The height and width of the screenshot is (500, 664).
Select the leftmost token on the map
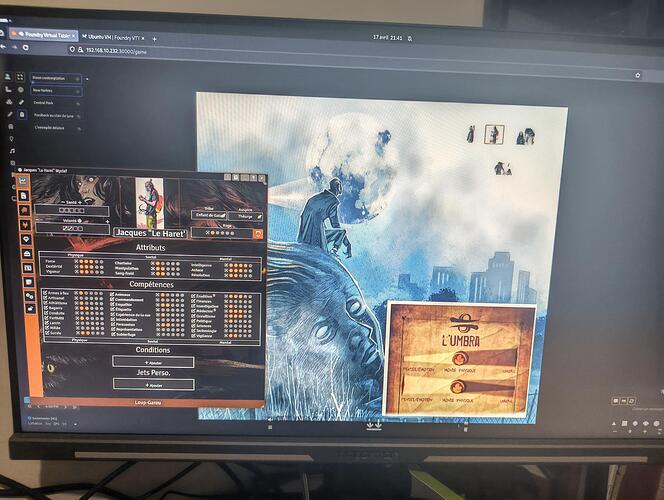click(x=470, y=134)
